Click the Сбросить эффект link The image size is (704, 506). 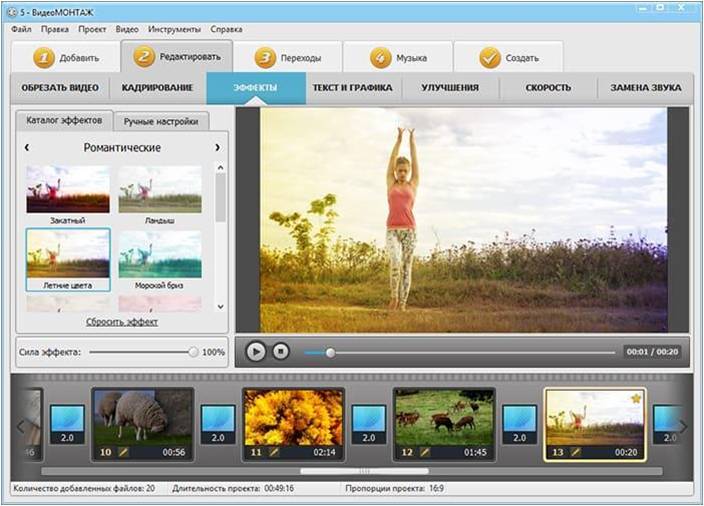point(121,322)
